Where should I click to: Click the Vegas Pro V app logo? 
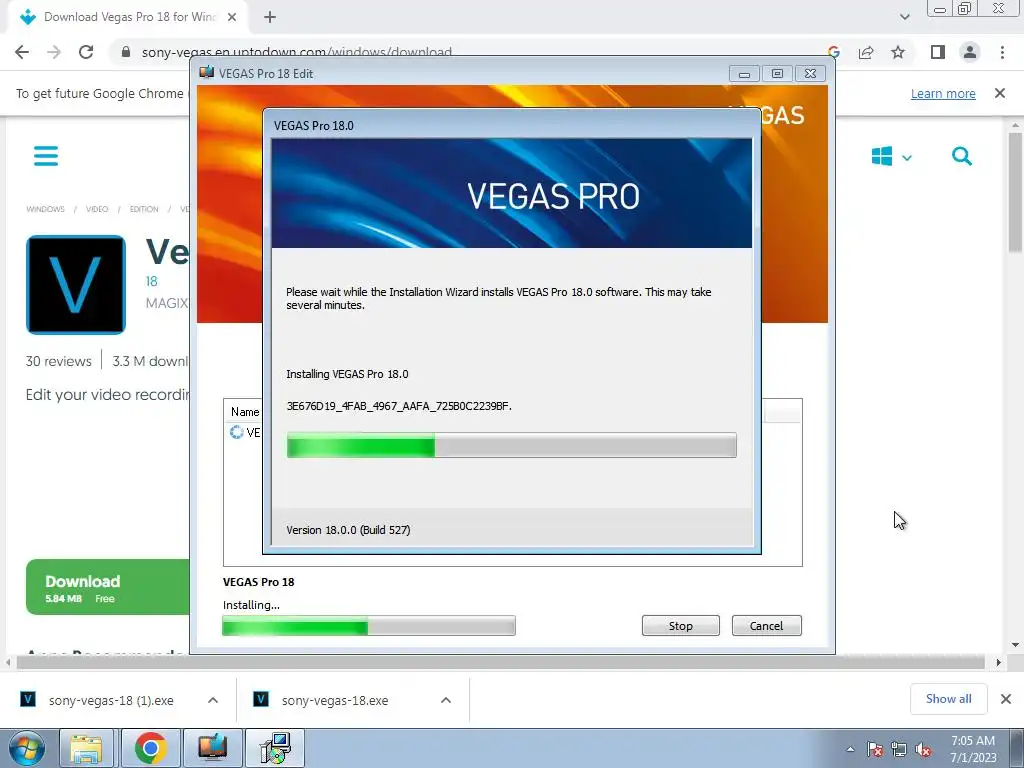coord(76,285)
